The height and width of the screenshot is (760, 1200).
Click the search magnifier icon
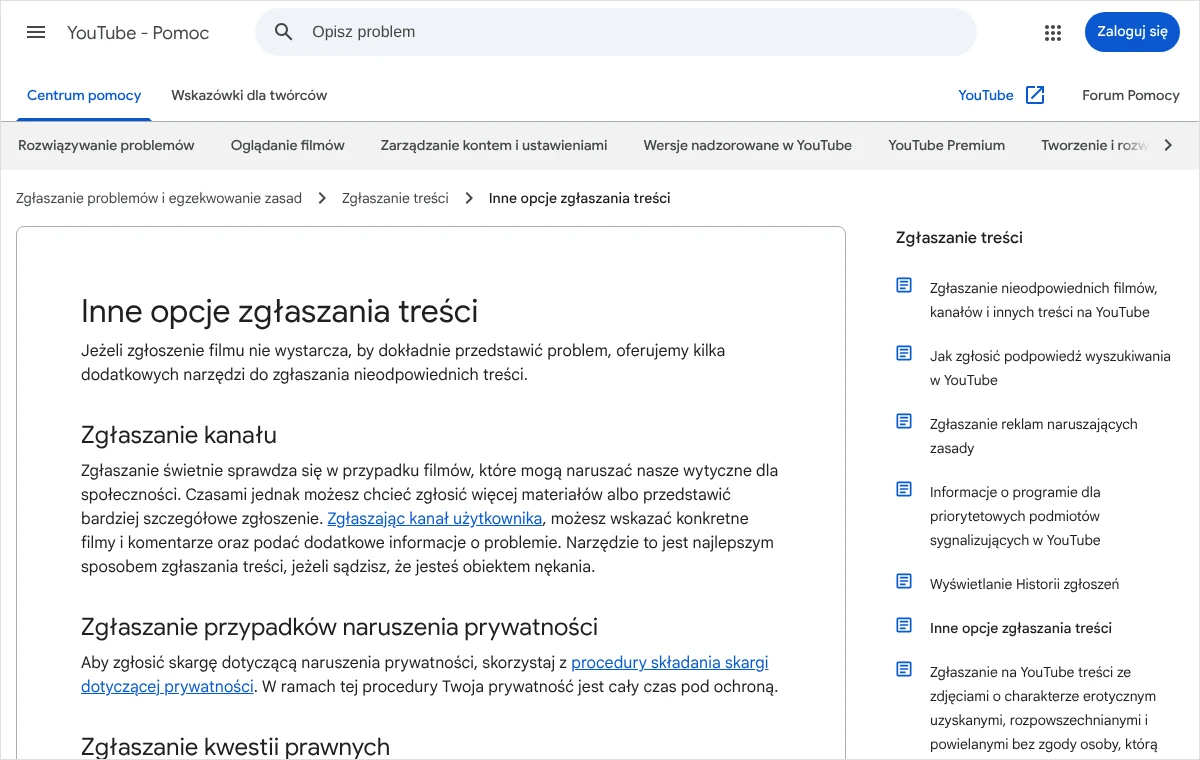284,32
